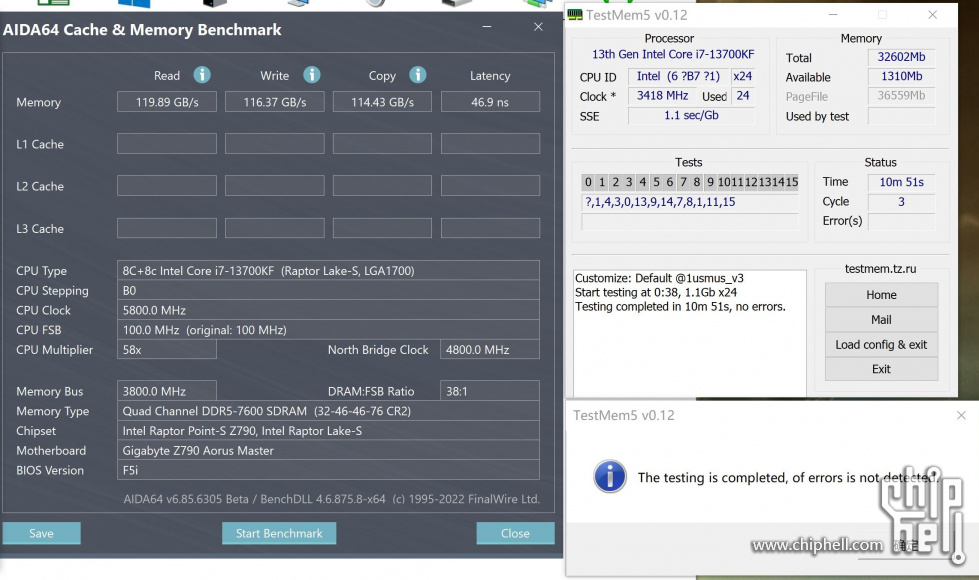Image resolution: width=979 pixels, height=580 pixels.
Task: Click processor name 13th Gen Intel Core i7-13700KF
Action: pos(673,54)
